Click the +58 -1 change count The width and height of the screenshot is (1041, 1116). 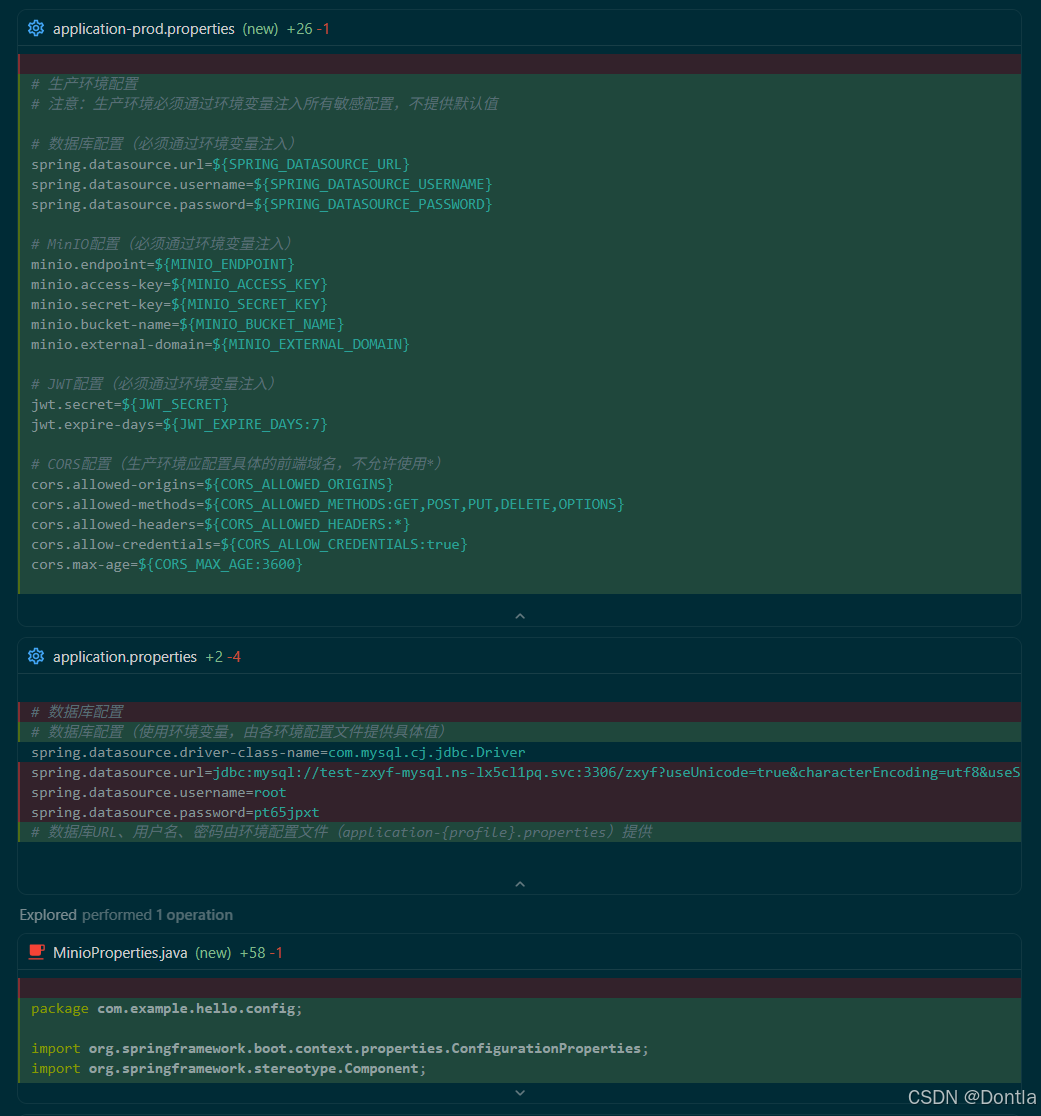tap(261, 953)
